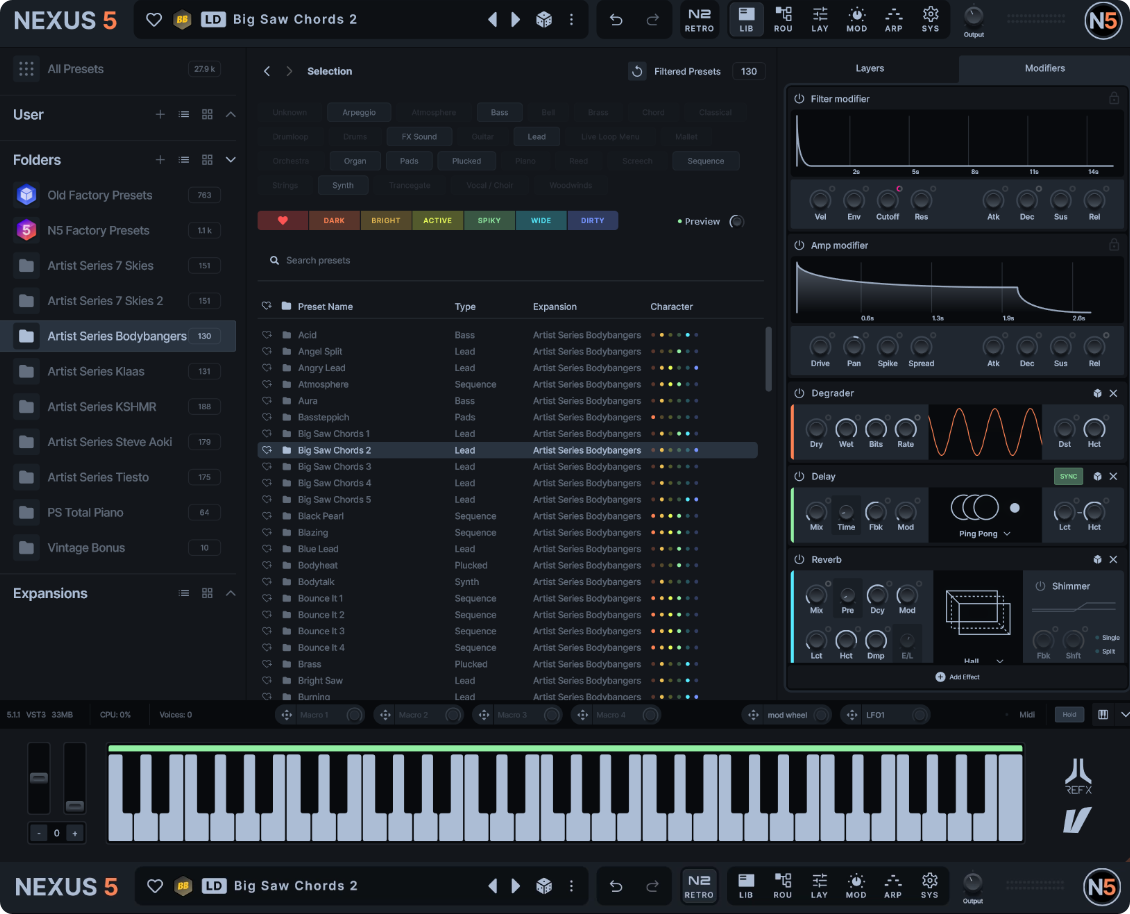This screenshot has width=1130, height=914.
Task: Toggle the Hold button
Action: tap(1069, 714)
